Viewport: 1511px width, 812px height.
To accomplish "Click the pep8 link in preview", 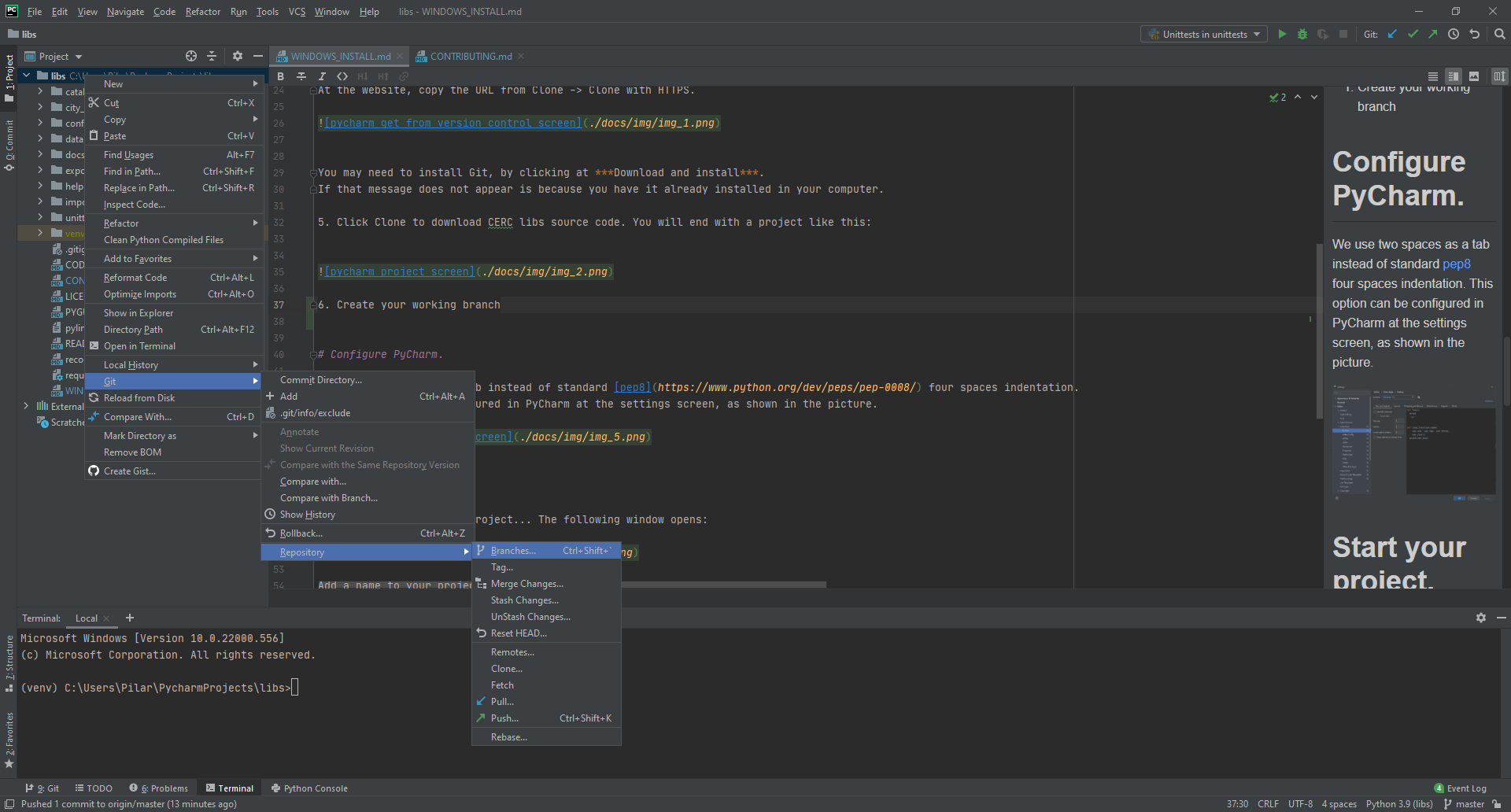I will (x=1457, y=264).
